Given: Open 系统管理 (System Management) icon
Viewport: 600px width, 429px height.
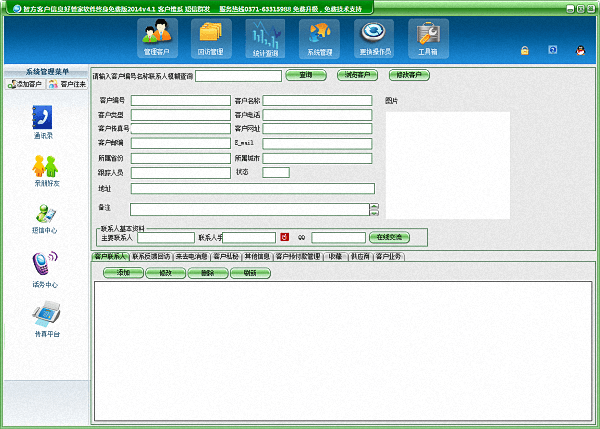Looking at the screenshot, I should point(319,38).
